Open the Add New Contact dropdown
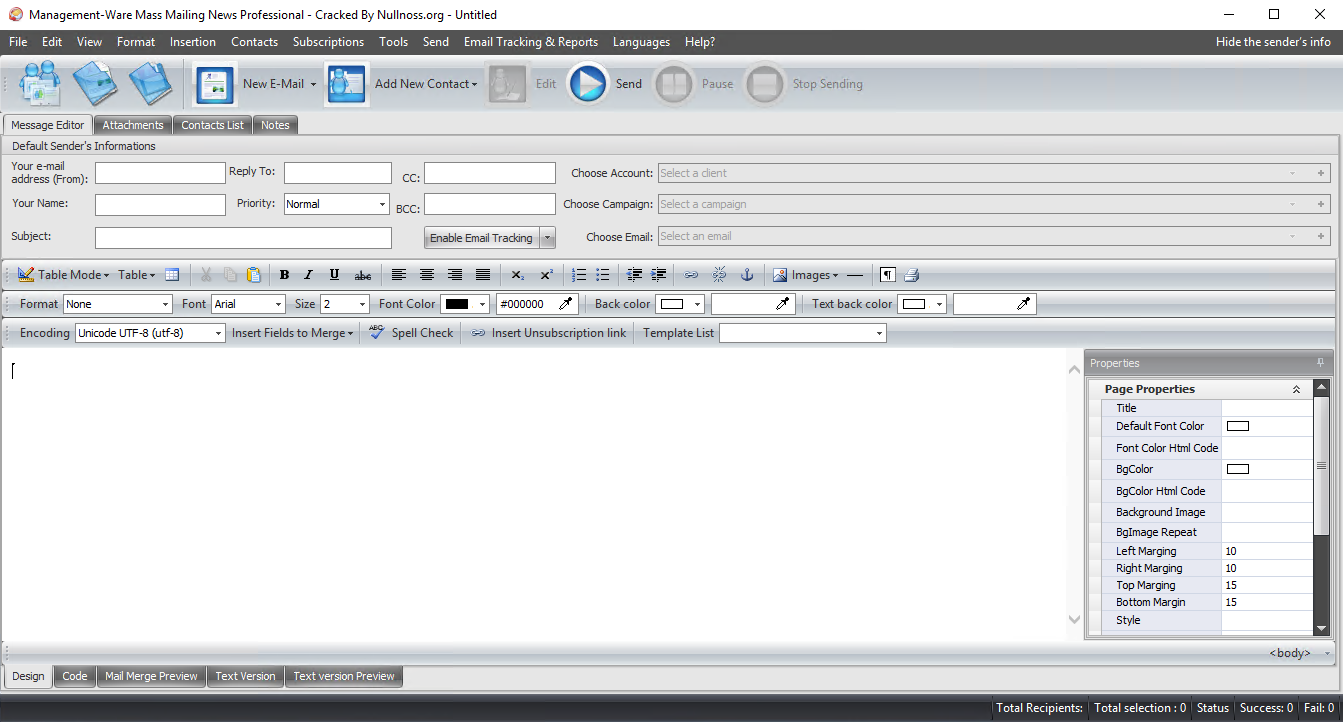 (474, 84)
